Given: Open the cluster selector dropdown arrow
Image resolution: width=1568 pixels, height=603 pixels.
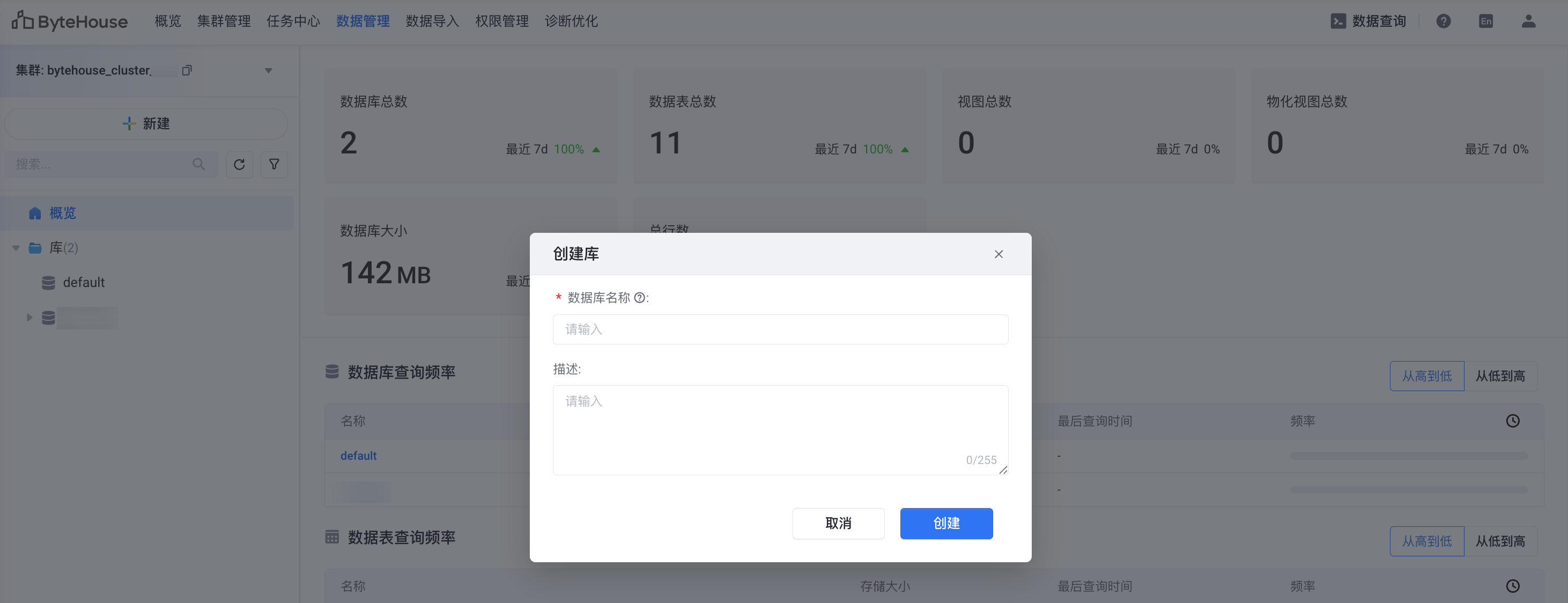Looking at the screenshot, I should click(x=269, y=71).
